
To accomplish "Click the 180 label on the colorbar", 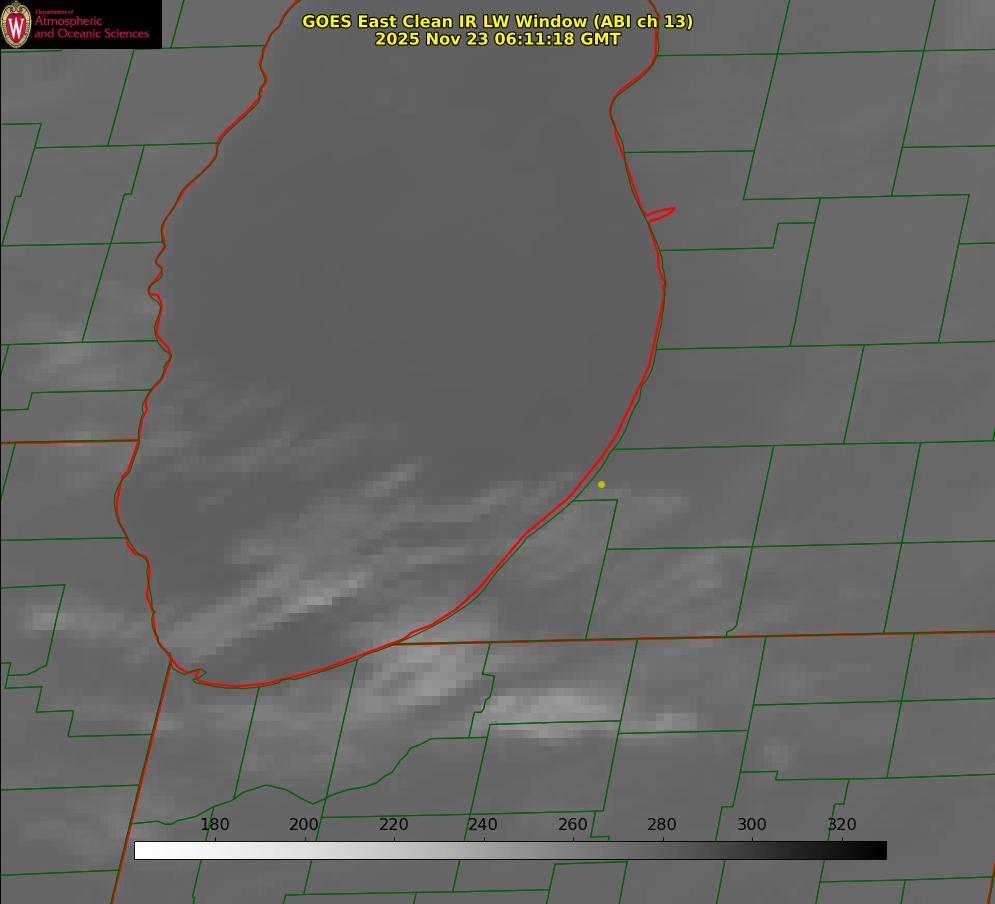I will click(x=215, y=825).
